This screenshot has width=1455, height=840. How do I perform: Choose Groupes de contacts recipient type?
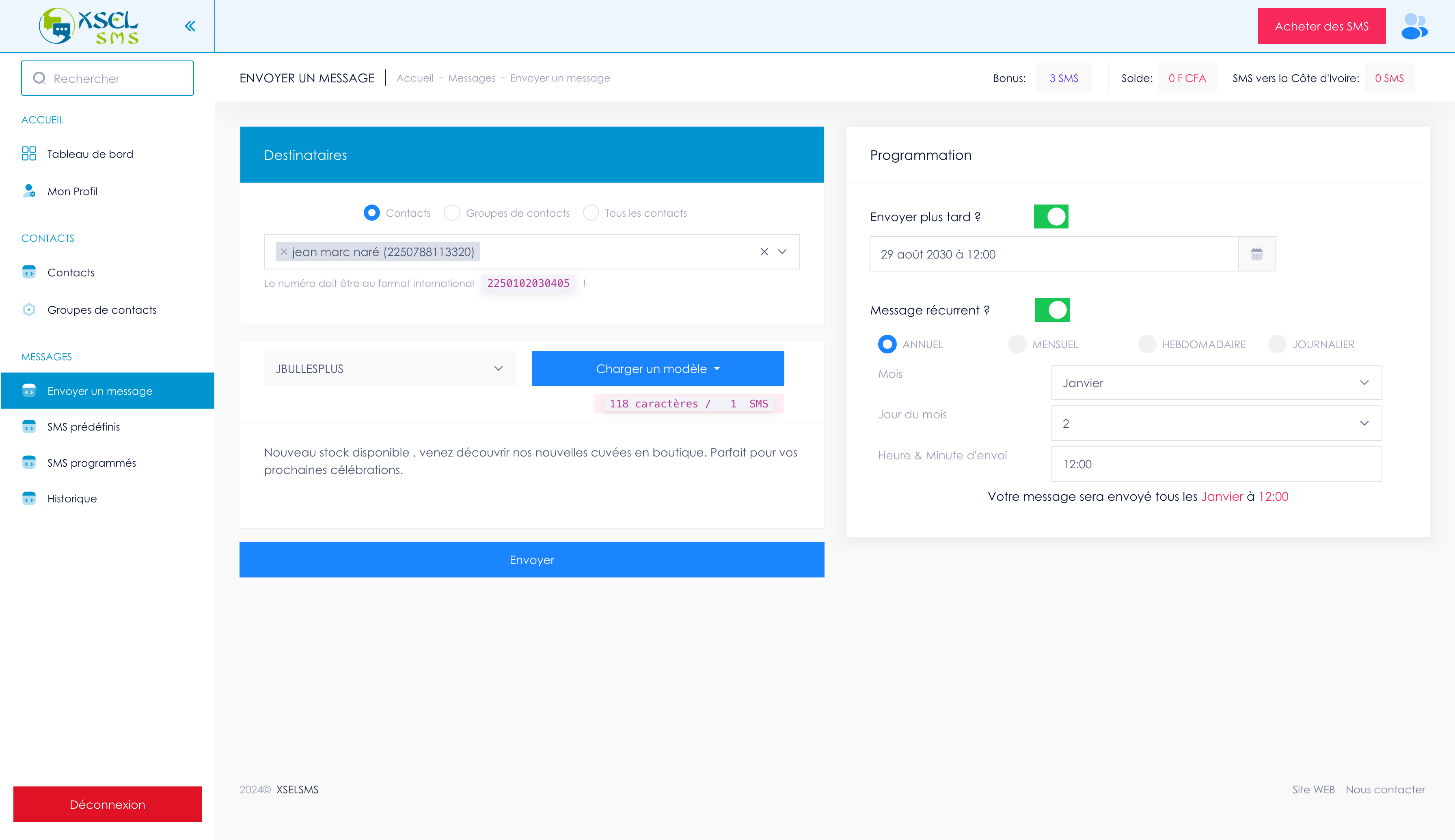click(x=452, y=213)
